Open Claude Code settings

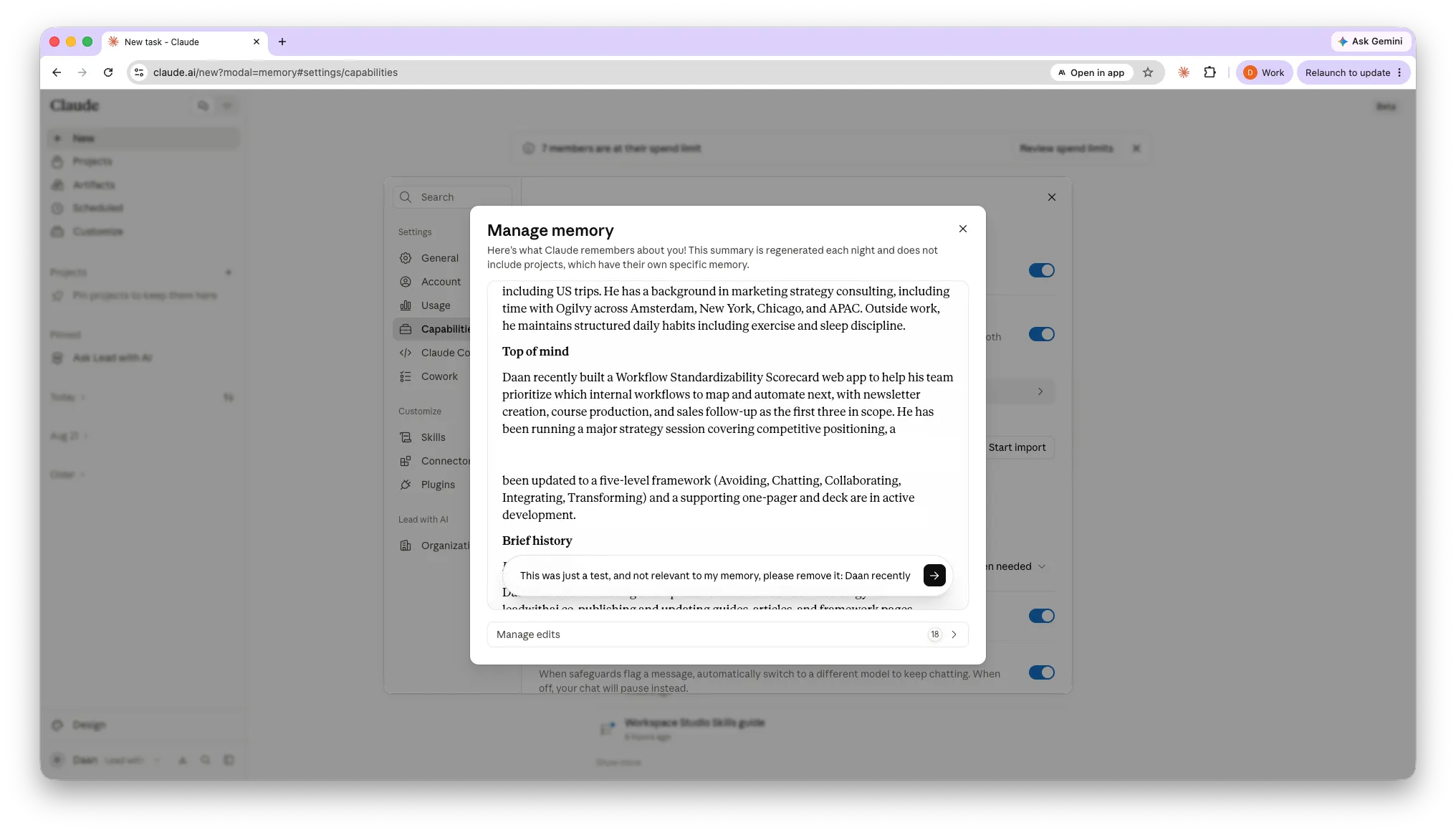[x=431, y=353]
